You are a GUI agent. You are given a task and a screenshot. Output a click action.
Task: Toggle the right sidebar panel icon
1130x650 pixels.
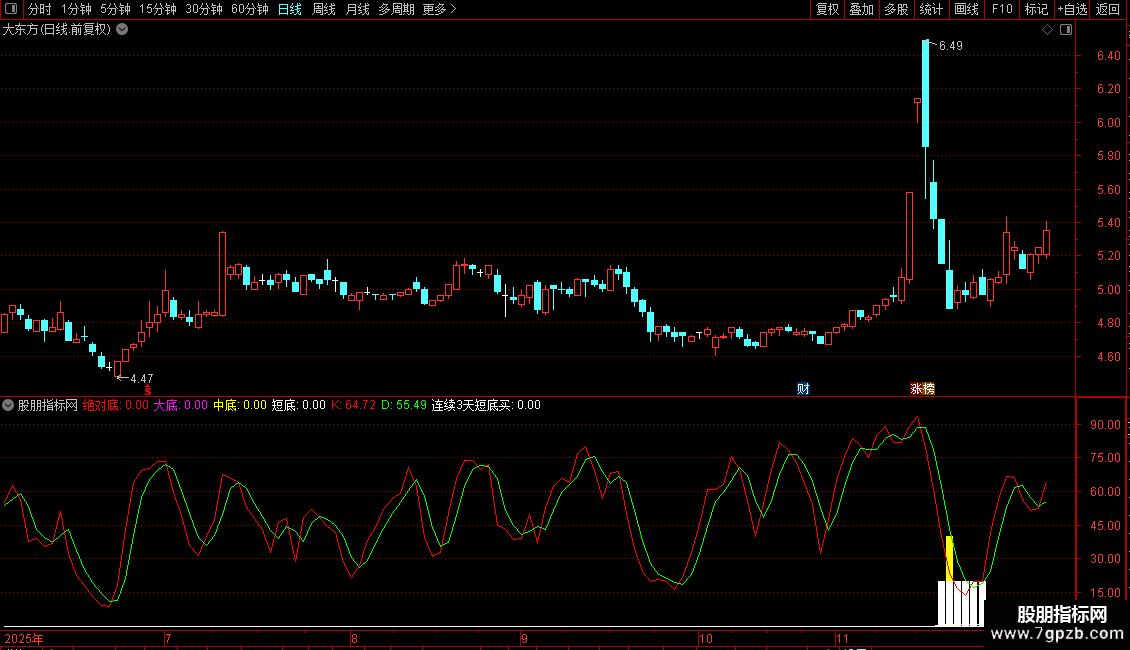[1066, 30]
